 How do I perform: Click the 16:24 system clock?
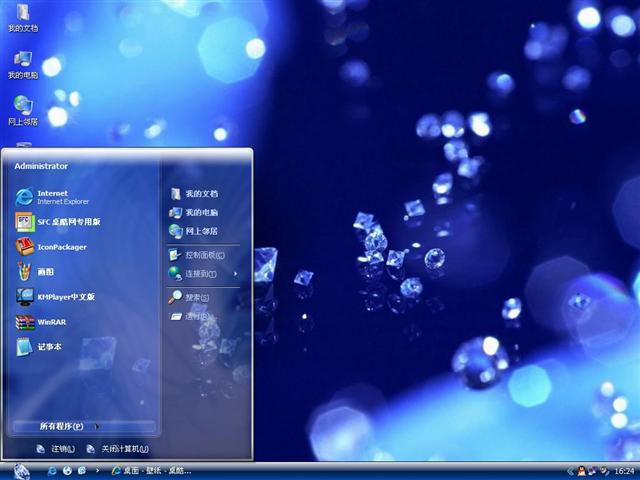(624, 471)
